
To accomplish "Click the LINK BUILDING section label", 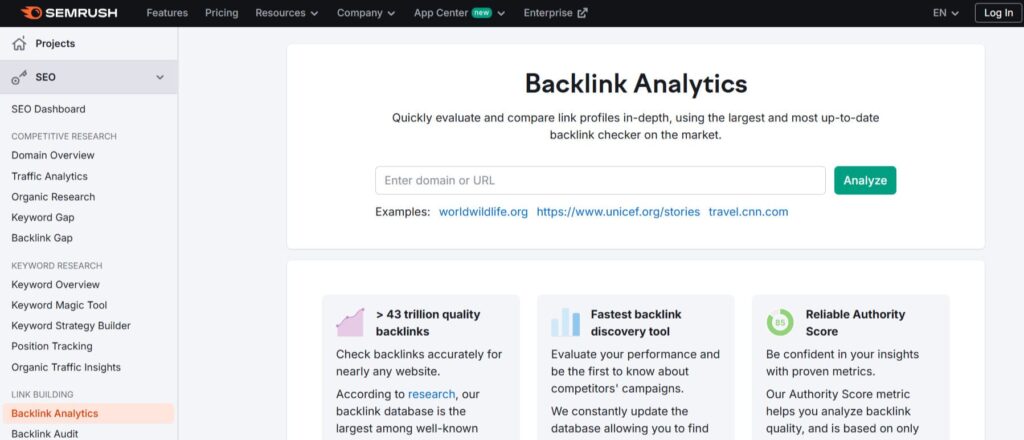I will tap(42, 394).
